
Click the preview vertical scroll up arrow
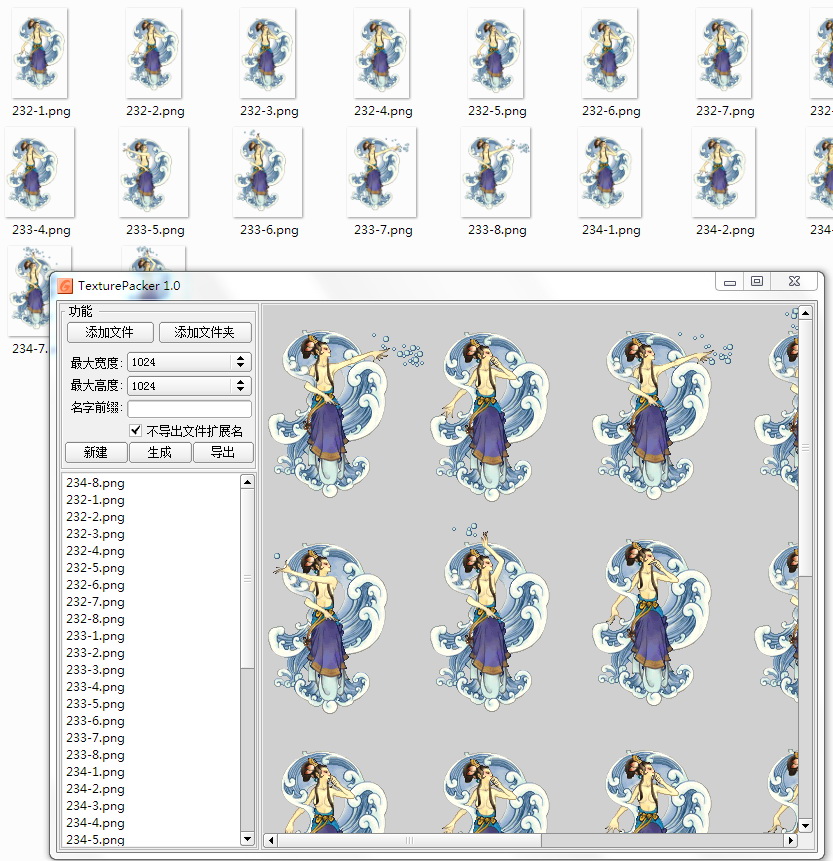pyautogui.click(x=806, y=313)
